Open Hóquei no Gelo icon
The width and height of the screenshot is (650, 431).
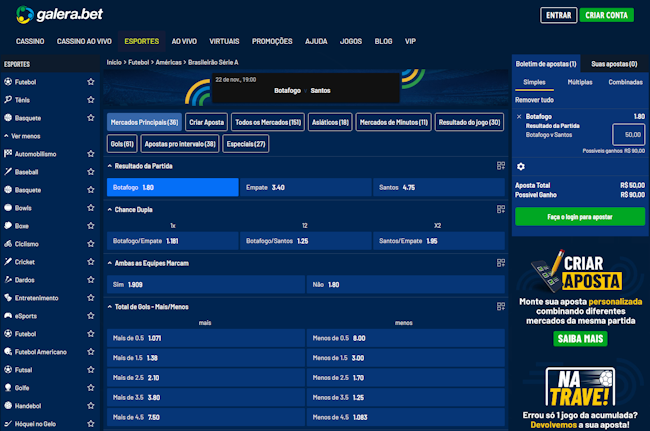8,424
